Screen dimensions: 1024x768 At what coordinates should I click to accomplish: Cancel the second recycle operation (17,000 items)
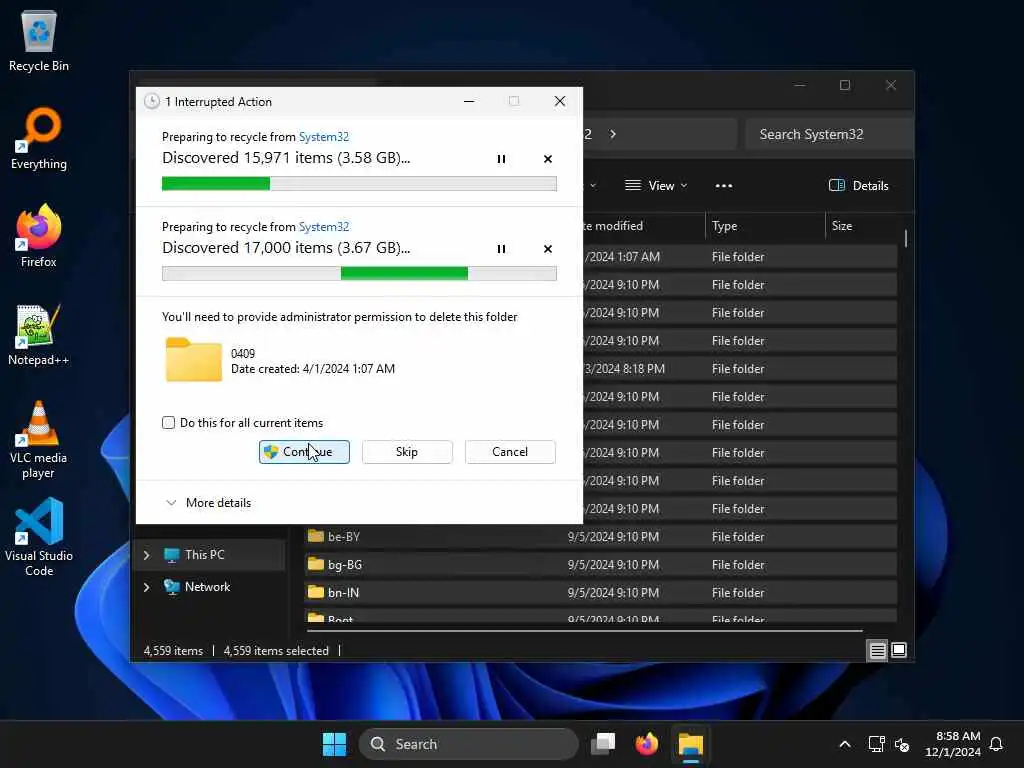pyautogui.click(x=548, y=249)
